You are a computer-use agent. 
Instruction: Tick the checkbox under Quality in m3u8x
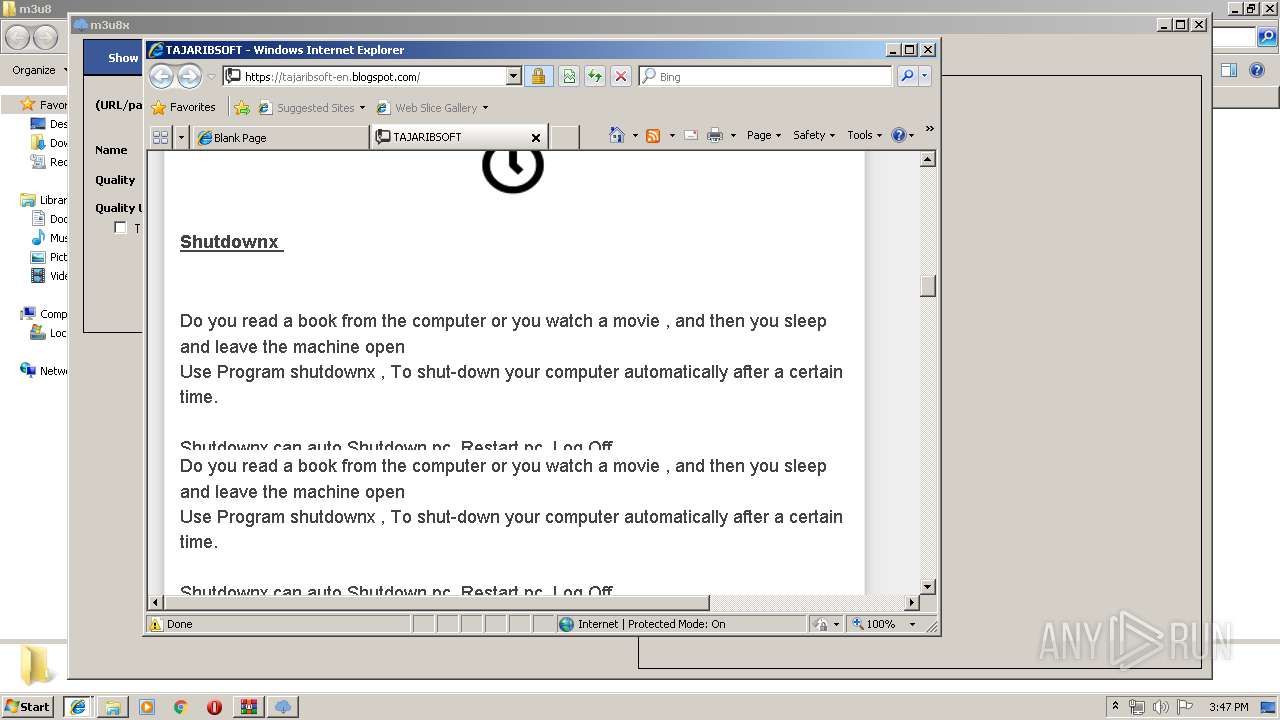coord(120,228)
